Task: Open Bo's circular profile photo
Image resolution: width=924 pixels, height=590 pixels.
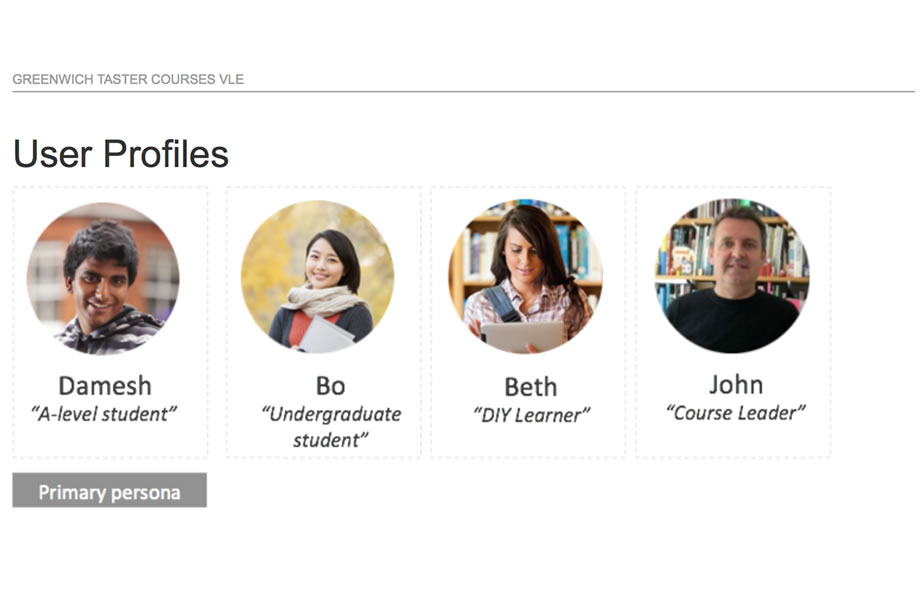Action: coord(317,277)
